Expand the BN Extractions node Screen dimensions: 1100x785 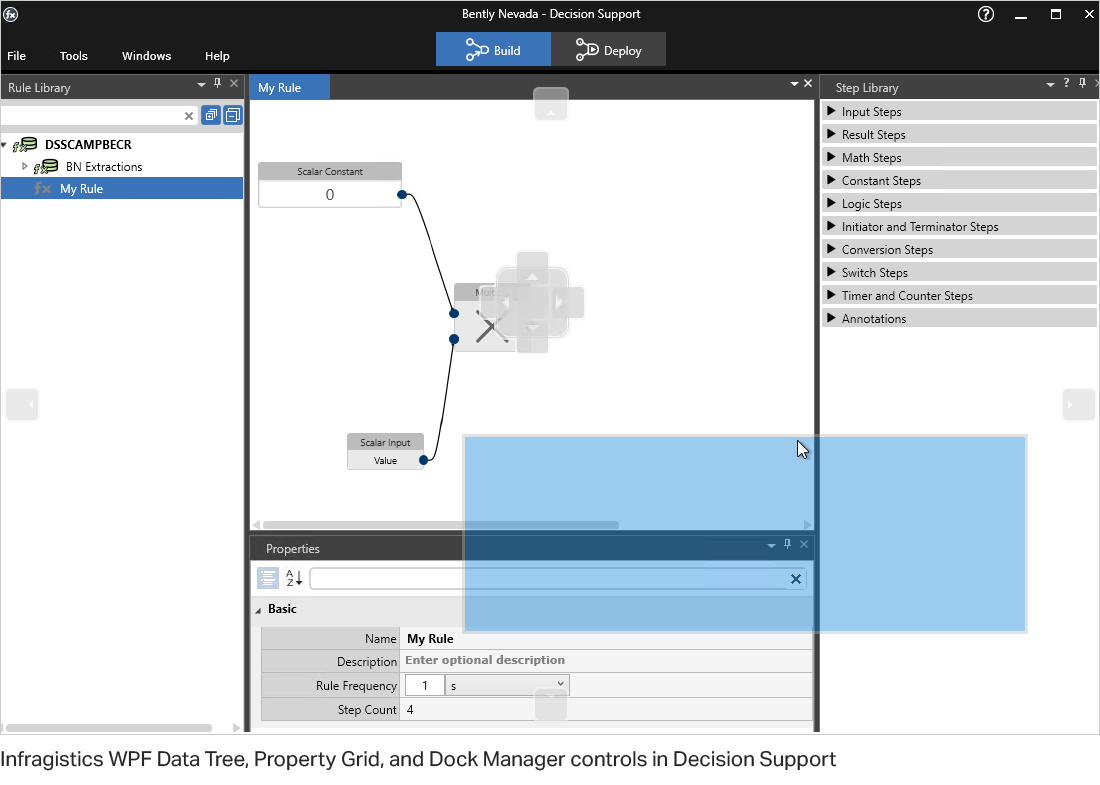click(x=25, y=166)
